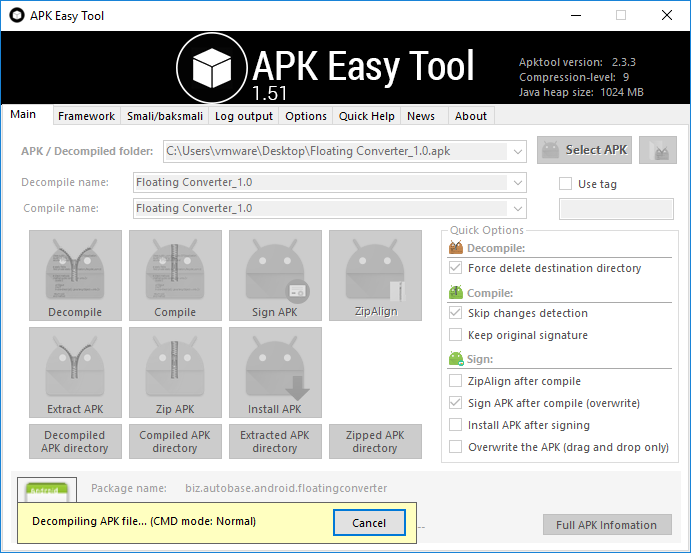The image size is (691, 553).
Task: Click the Decompiling APK file status message
Action: [x=144, y=521]
